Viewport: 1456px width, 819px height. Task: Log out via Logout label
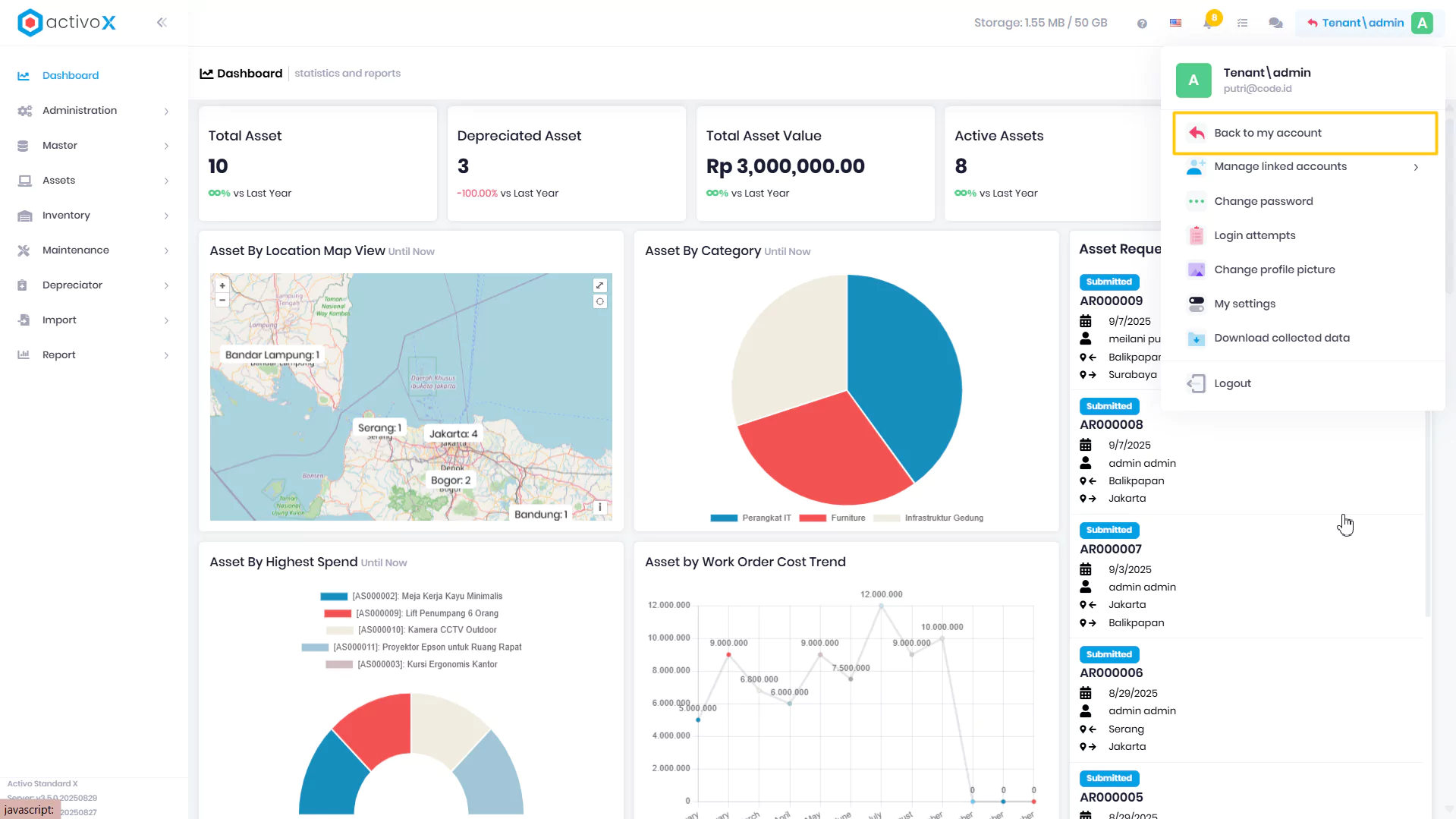point(1232,383)
